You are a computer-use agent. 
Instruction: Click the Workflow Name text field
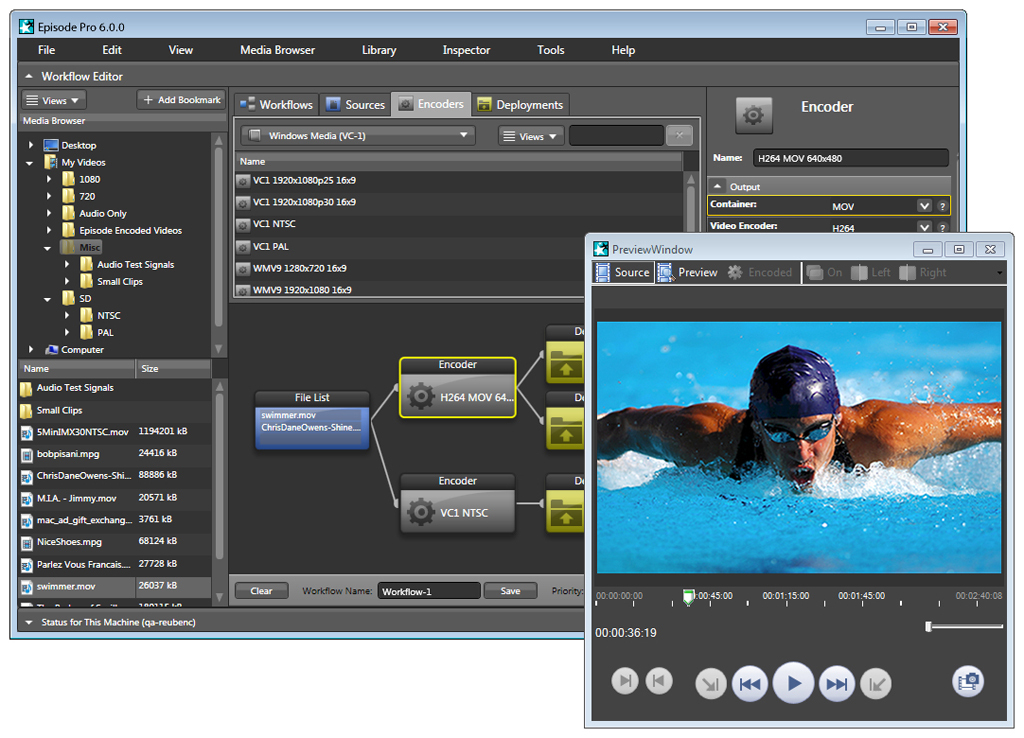pos(428,591)
